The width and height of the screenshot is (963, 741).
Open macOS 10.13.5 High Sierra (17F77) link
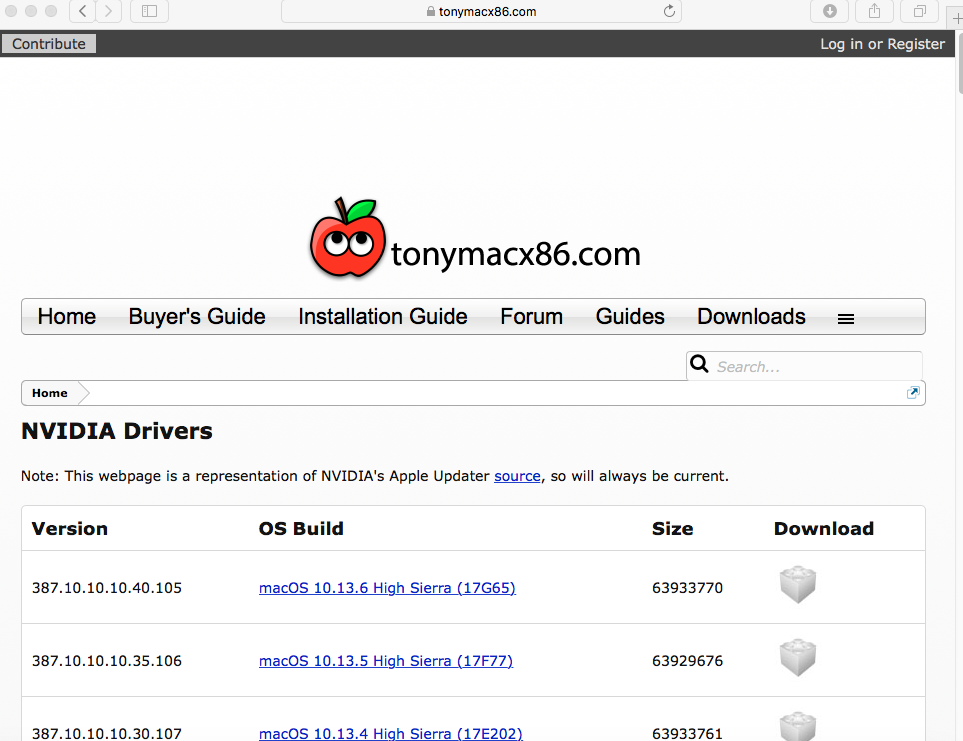coord(386,661)
